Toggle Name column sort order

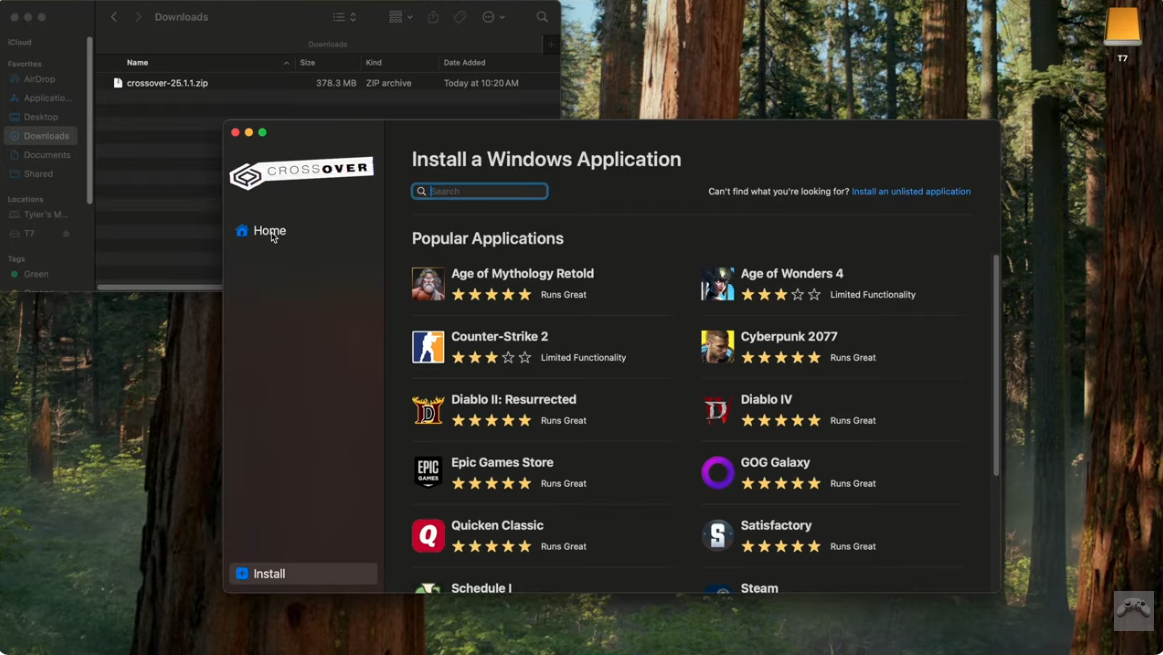pyautogui.click(x=286, y=63)
